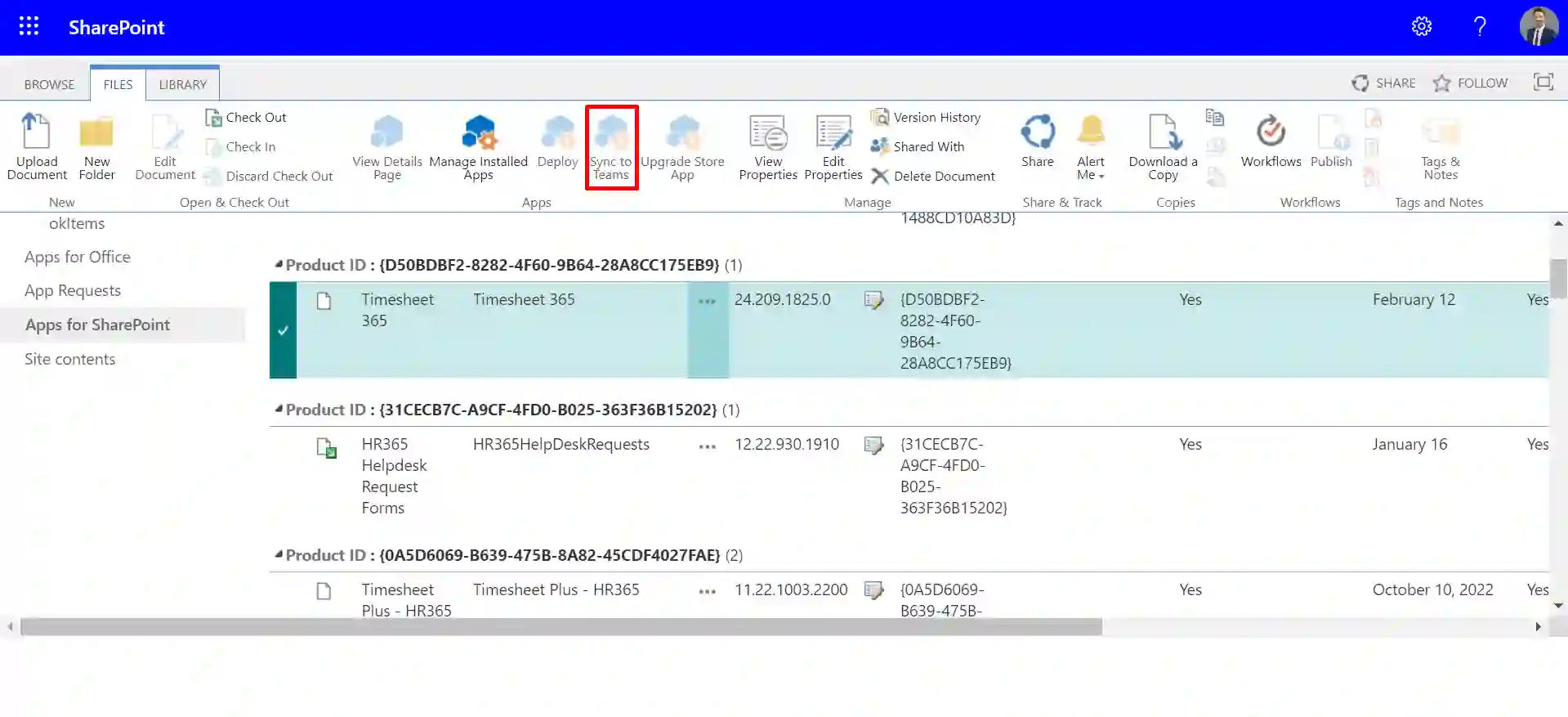
Task: Click Upgrade Store App
Action: 682,147
